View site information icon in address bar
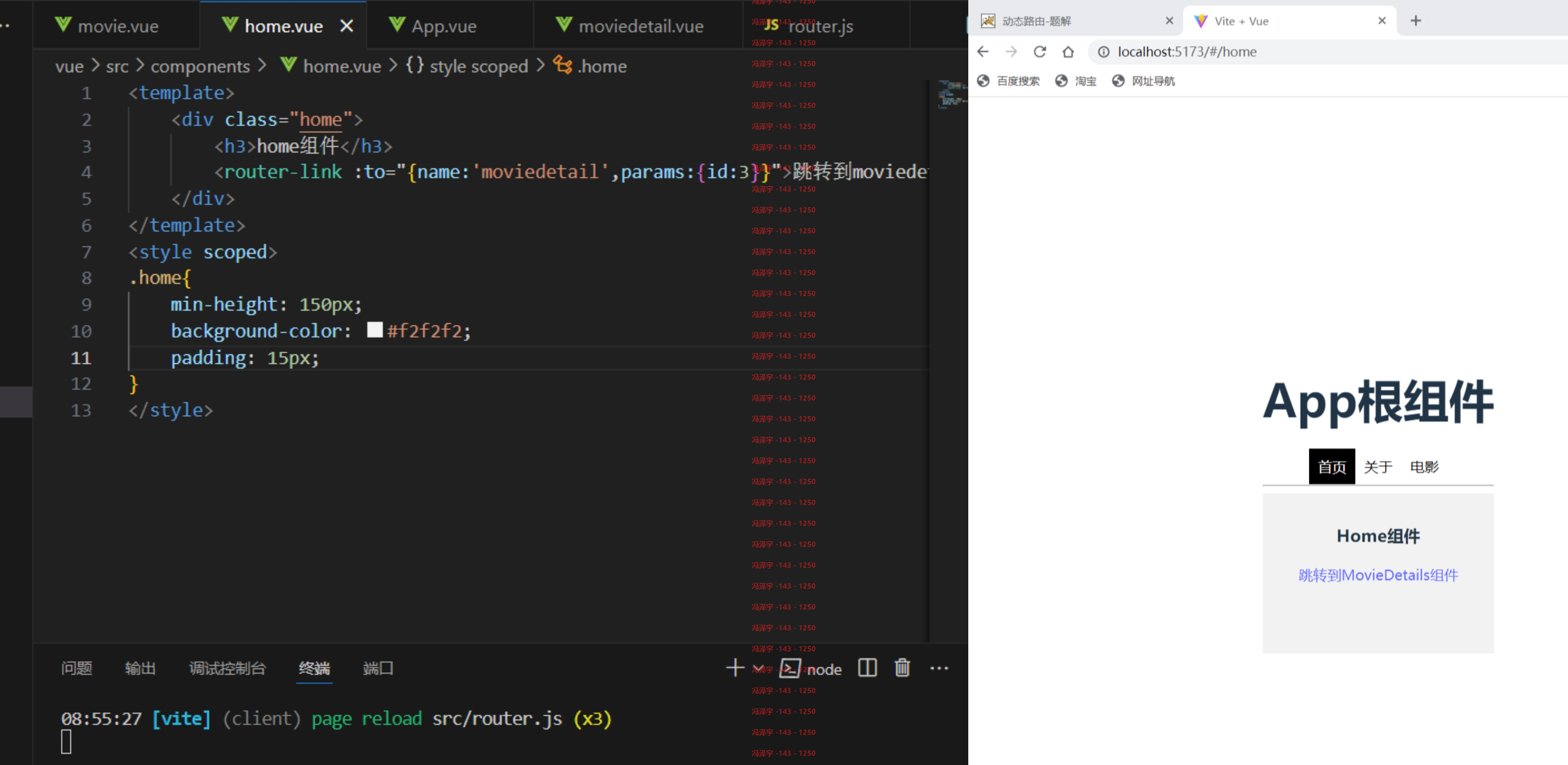 tap(1104, 52)
